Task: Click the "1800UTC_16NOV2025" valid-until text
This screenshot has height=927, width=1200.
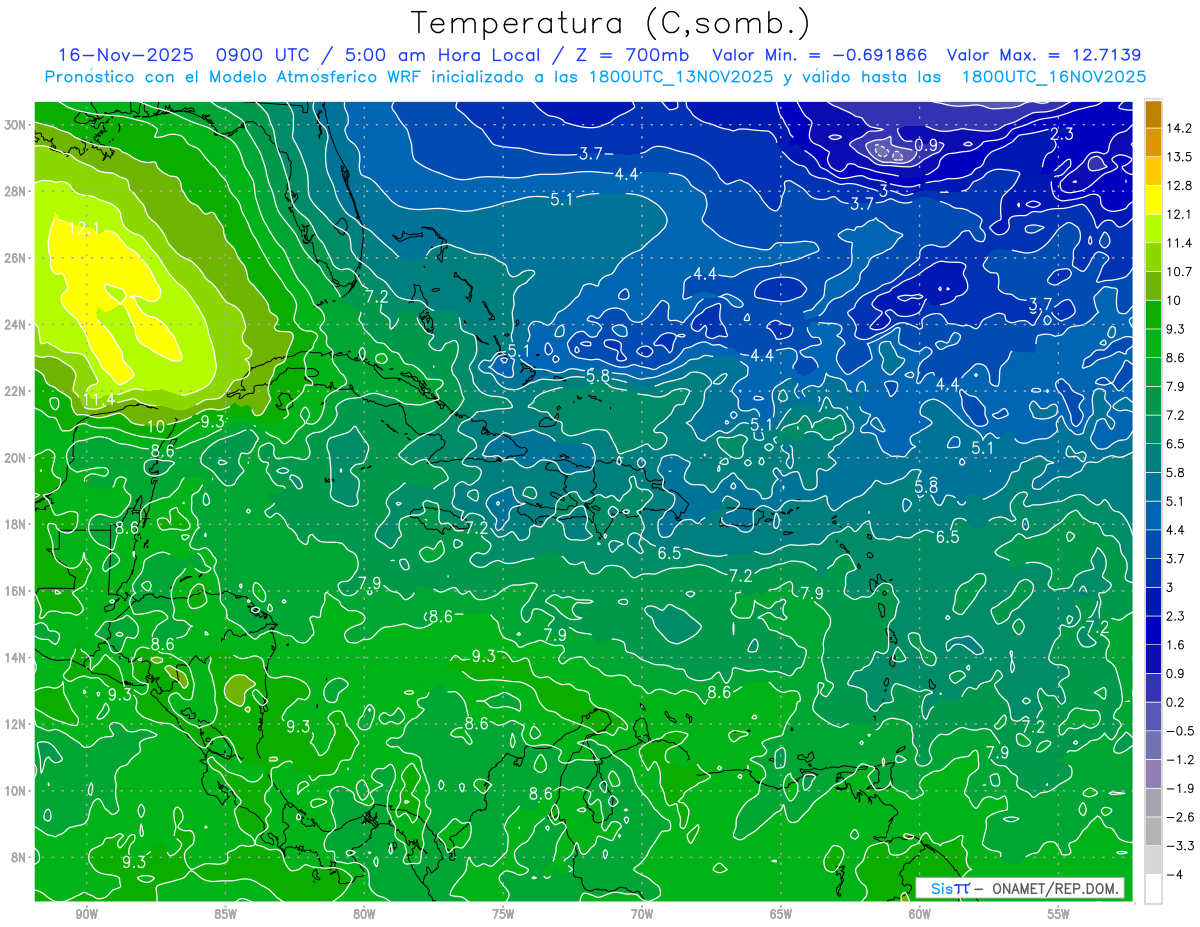Action: (1053, 77)
